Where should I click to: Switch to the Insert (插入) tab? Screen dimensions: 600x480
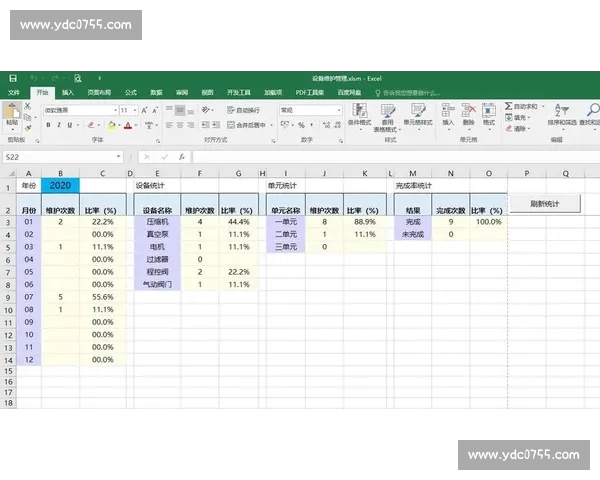point(68,93)
